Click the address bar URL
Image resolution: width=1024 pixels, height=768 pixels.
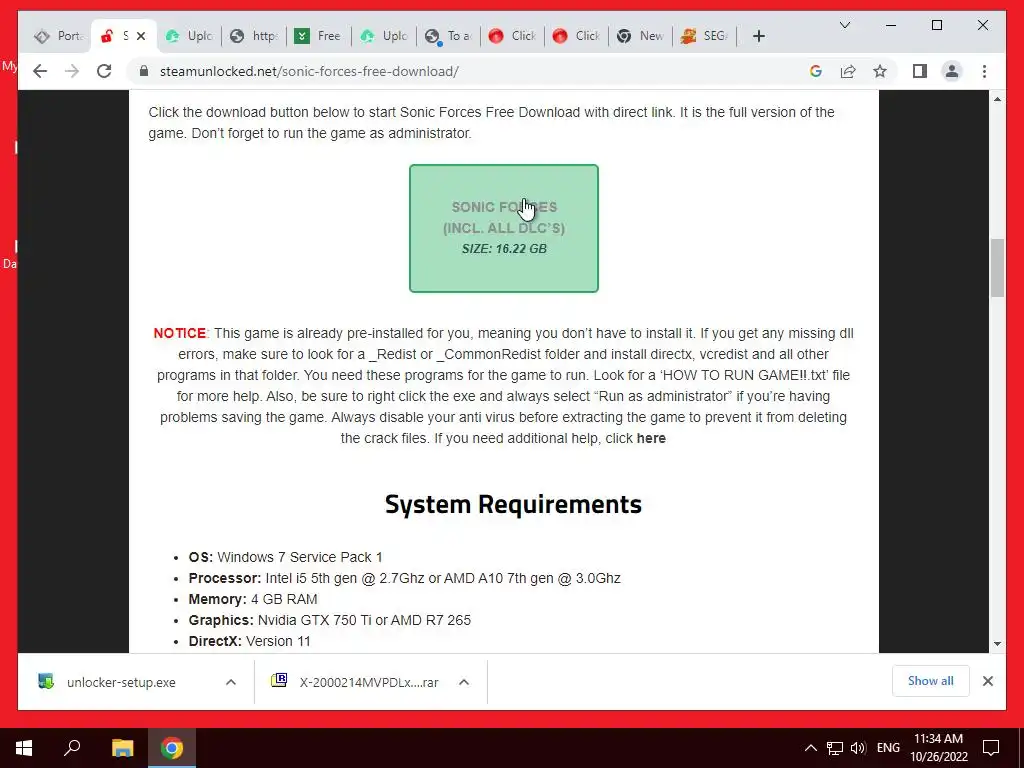pos(309,71)
